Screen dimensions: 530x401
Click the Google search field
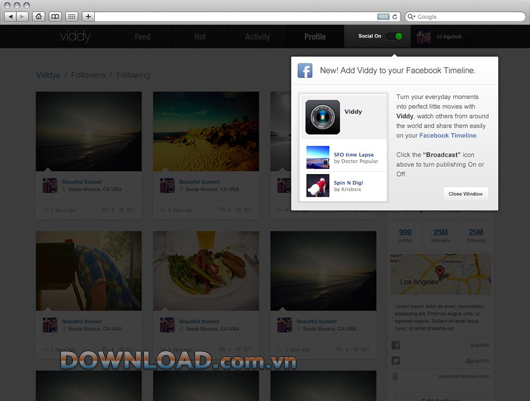(465, 17)
